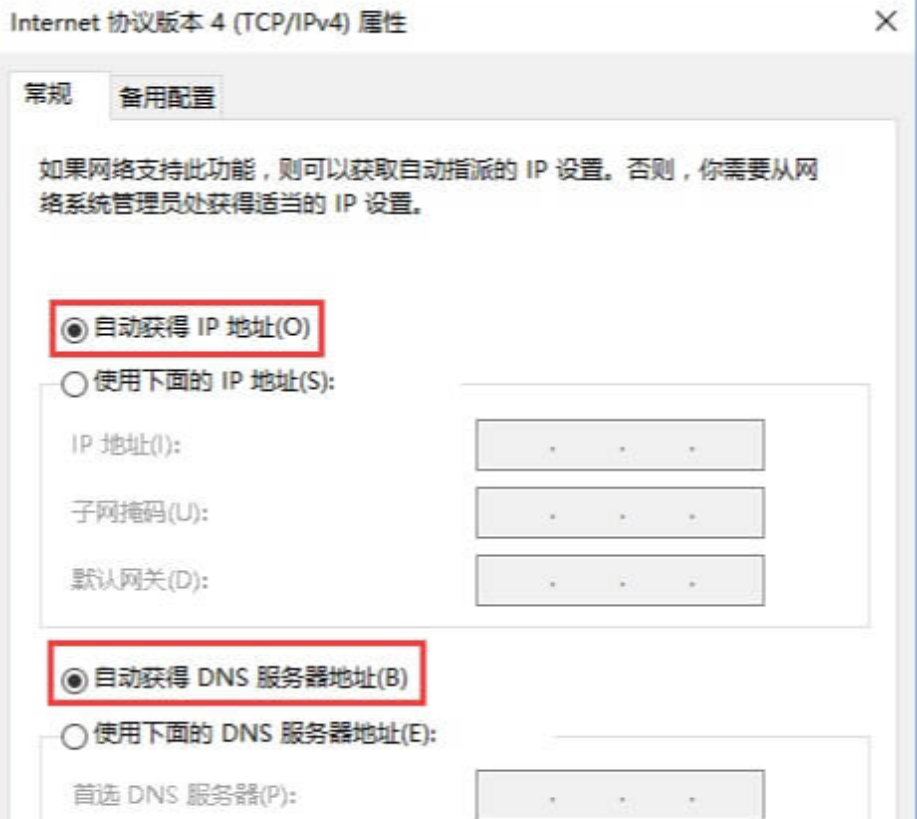Focus first octet of 默认网关 field

coord(515,580)
